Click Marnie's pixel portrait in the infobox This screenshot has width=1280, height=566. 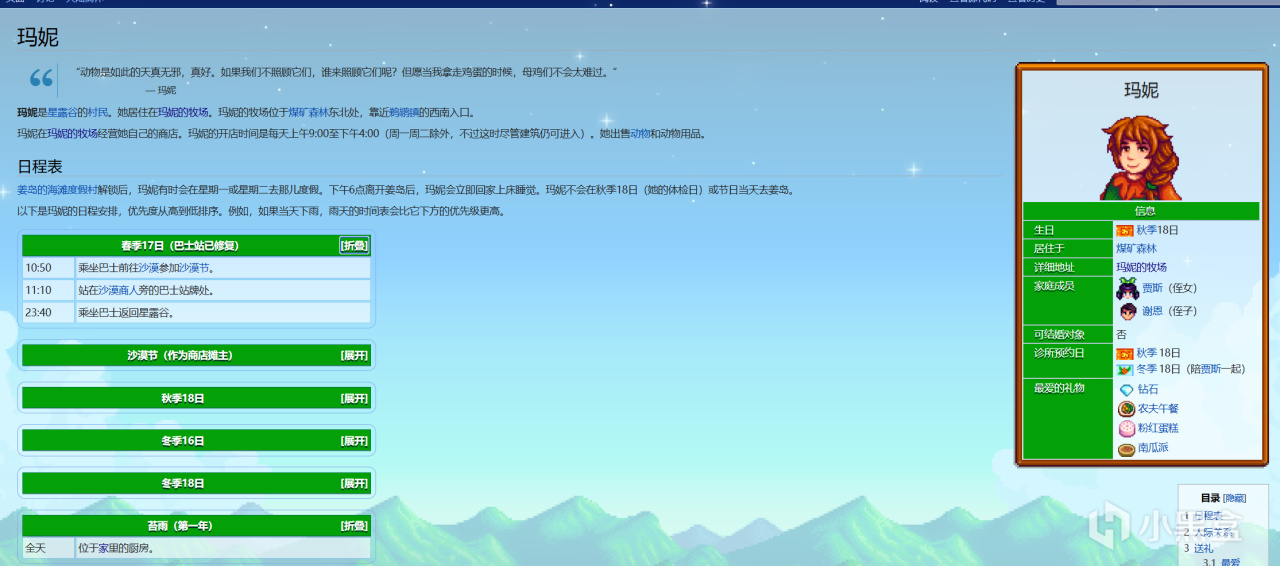1141,158
